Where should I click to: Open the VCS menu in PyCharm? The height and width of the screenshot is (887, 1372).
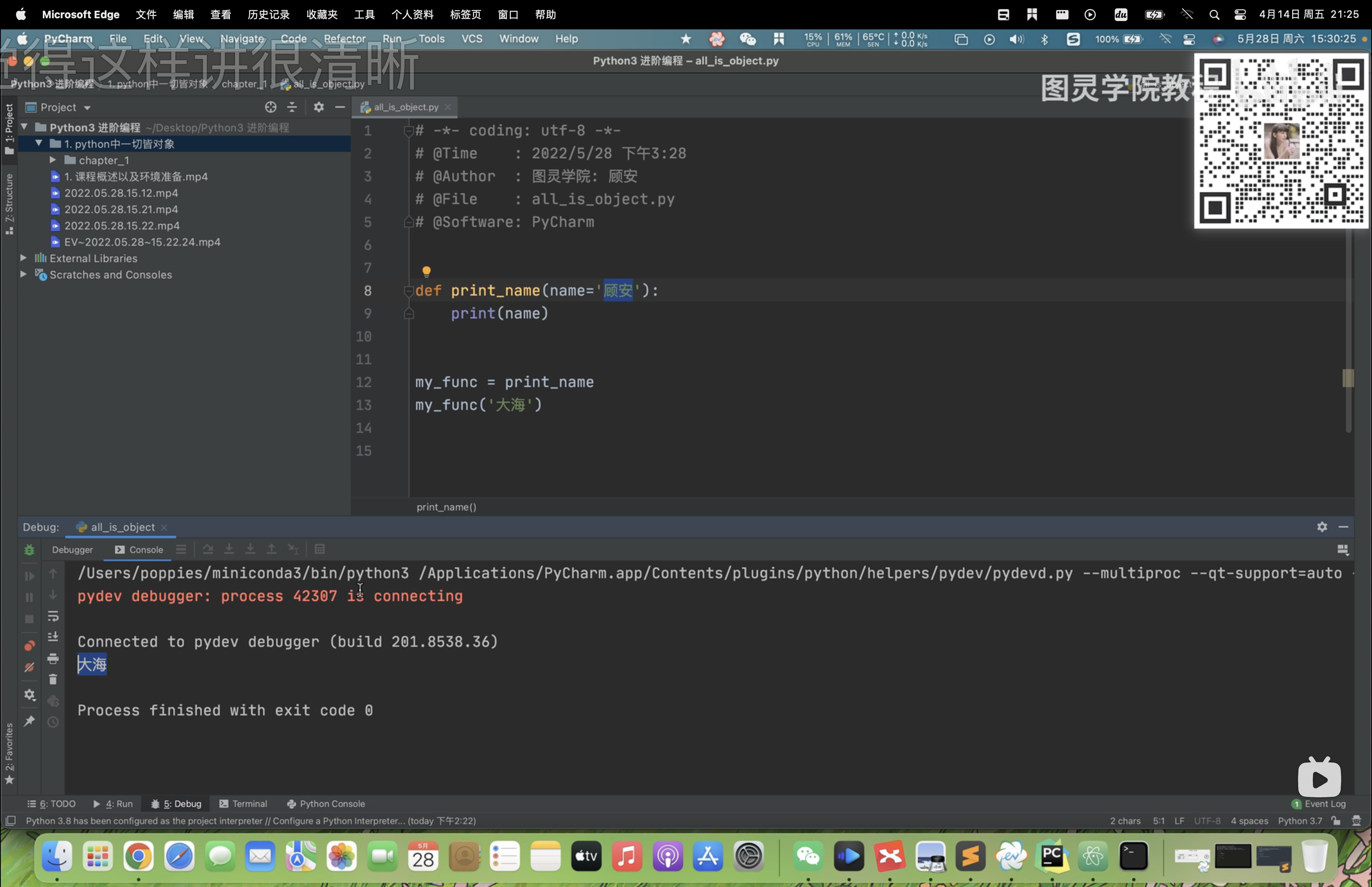(x=472, y=39)
